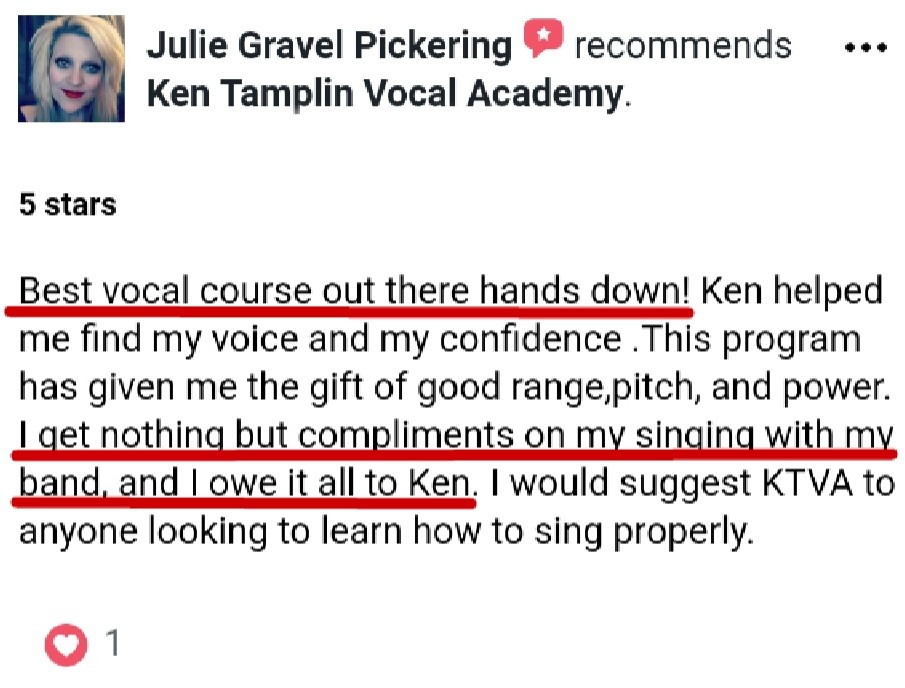Click the 5 stars rating label

pos(67,205)
